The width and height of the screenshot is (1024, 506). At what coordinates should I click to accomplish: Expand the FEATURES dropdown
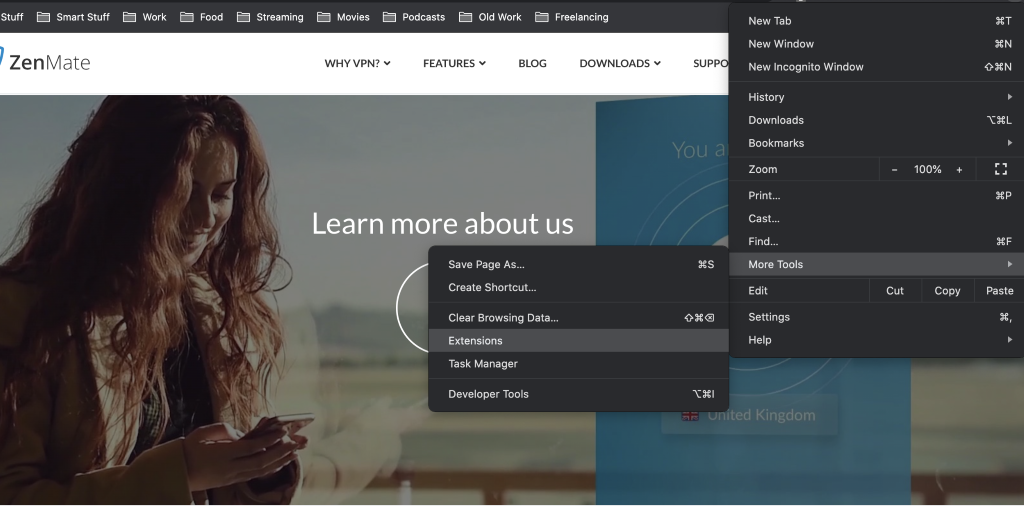454,63
